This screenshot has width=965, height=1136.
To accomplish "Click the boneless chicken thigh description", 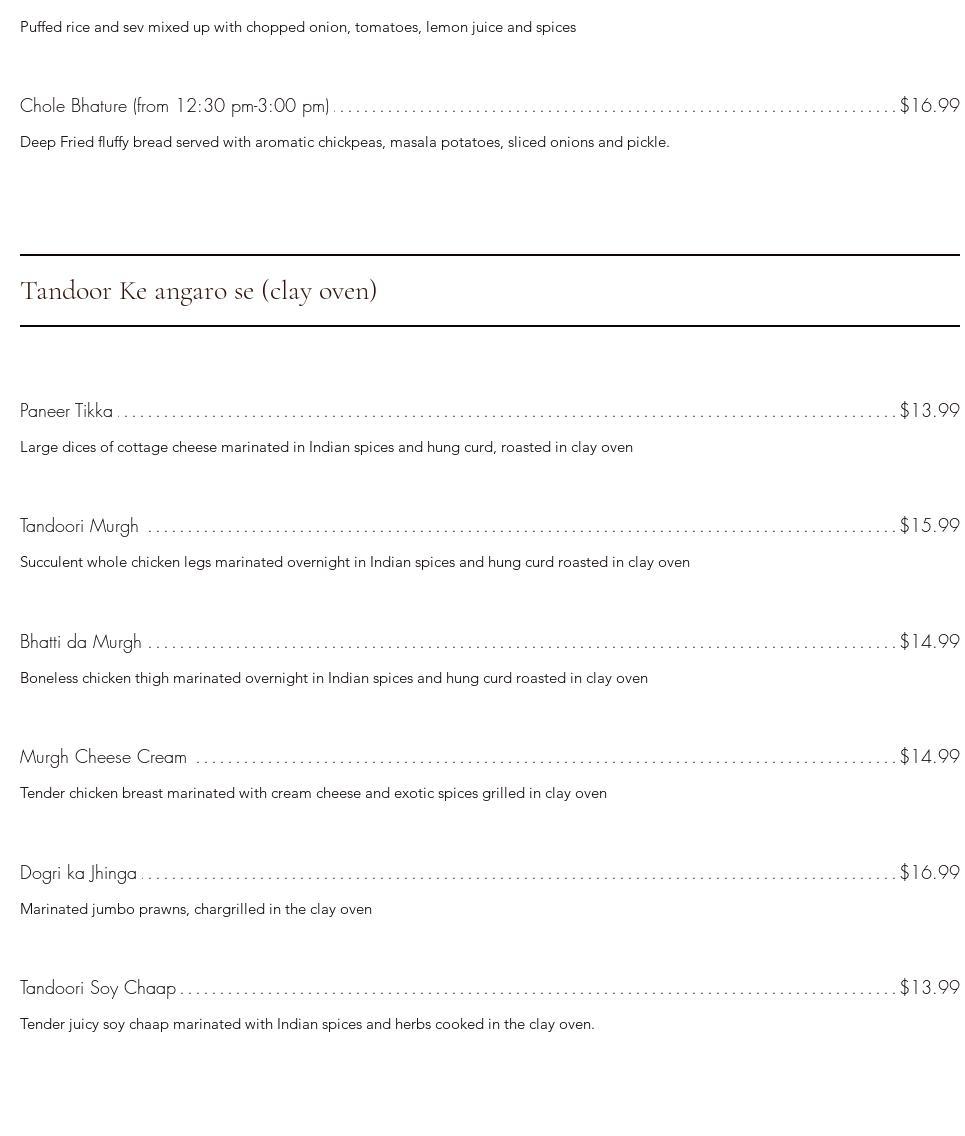I will 333,679.
